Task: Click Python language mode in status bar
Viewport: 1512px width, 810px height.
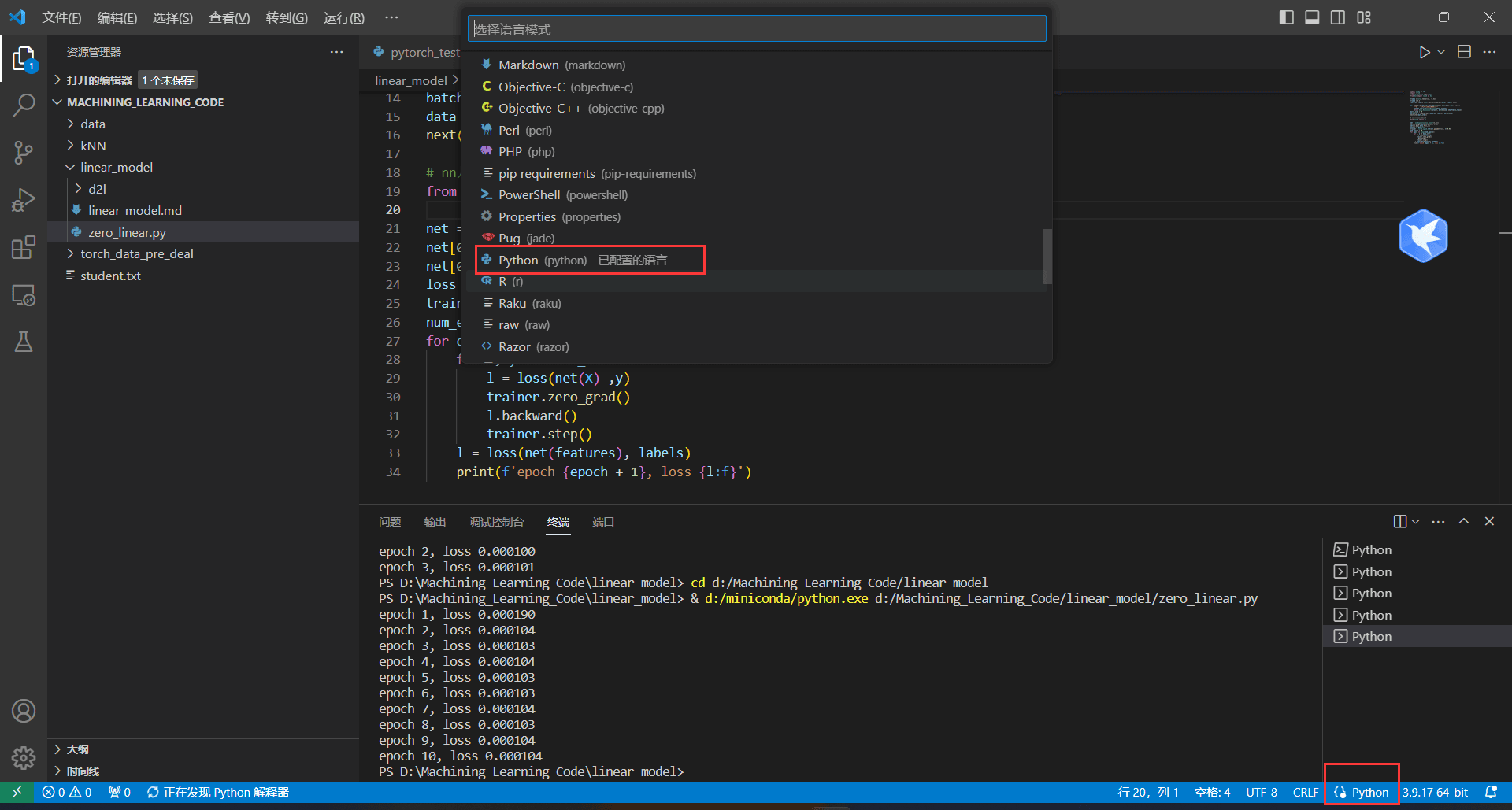Action: coord(1362,792)
